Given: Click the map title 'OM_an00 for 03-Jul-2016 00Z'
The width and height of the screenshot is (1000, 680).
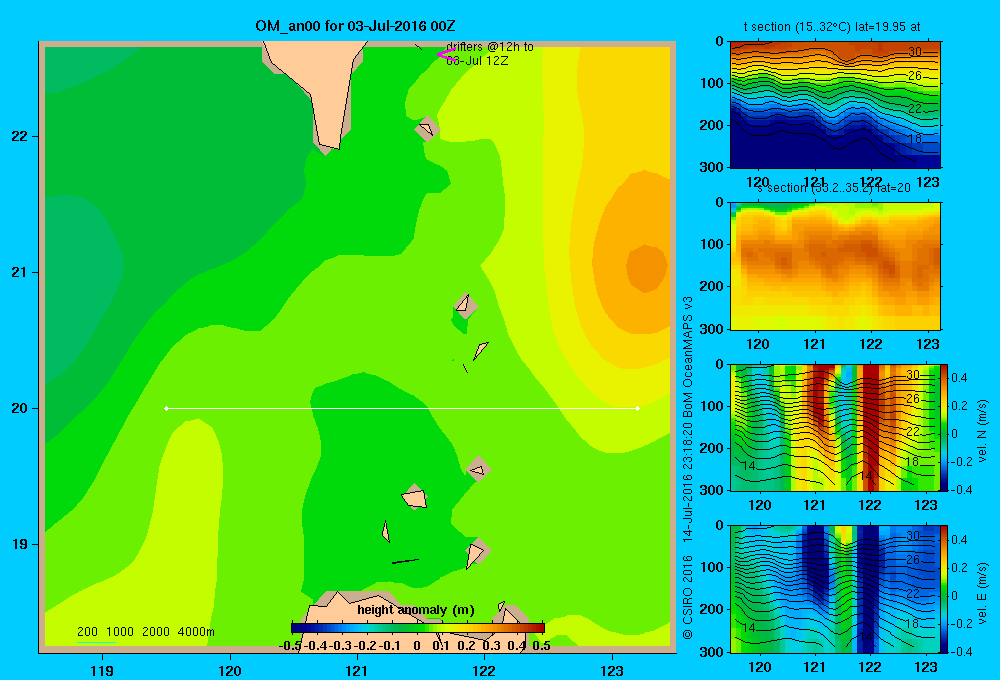Looking at the screenshot, I should pos(355,26).
